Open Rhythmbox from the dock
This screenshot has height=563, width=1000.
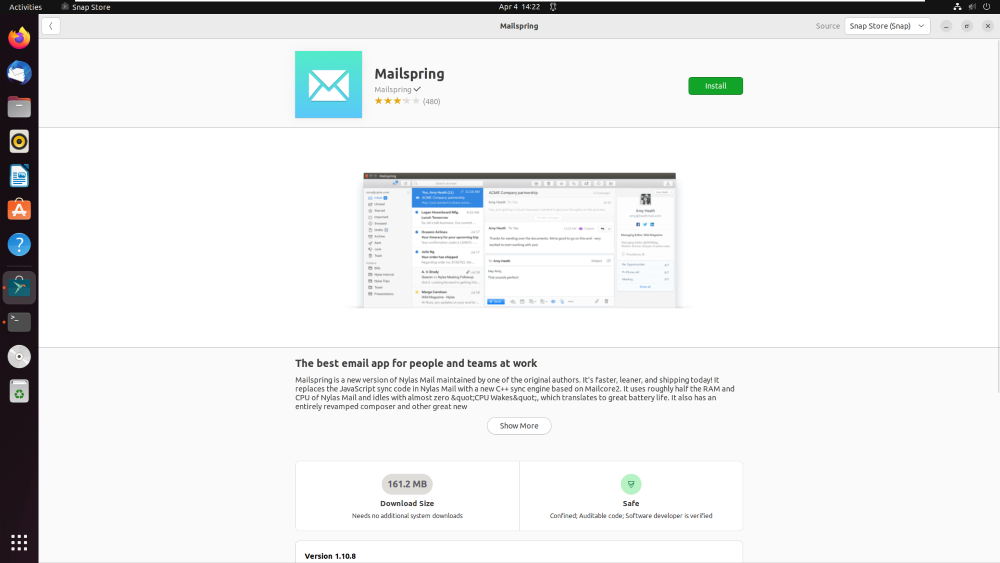pos(19,142)
